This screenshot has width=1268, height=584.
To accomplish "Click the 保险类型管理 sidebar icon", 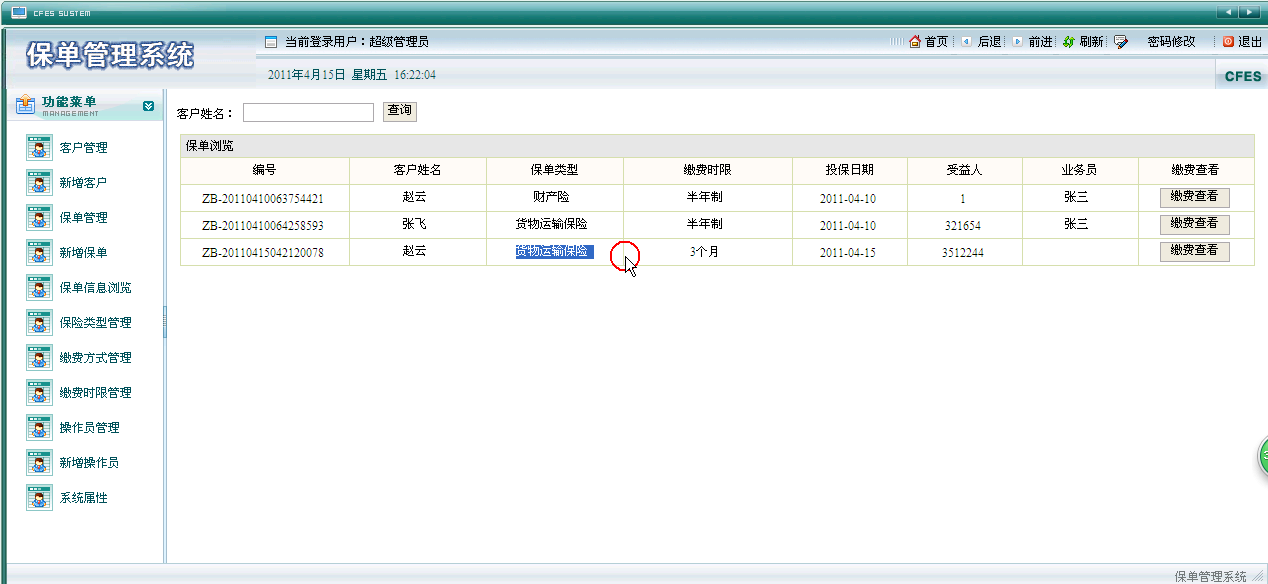I will click(39, 323).
